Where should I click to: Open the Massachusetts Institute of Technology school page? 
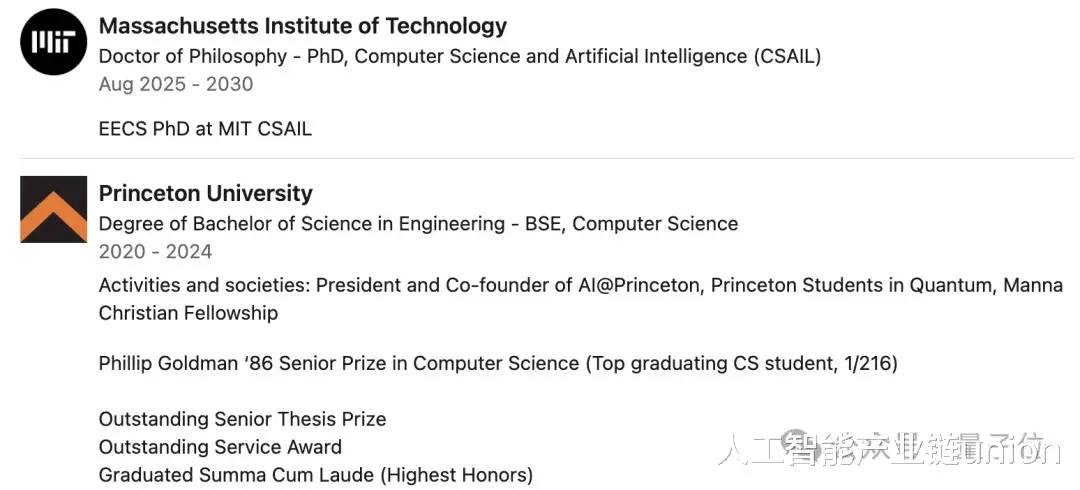tap(302, 26)
